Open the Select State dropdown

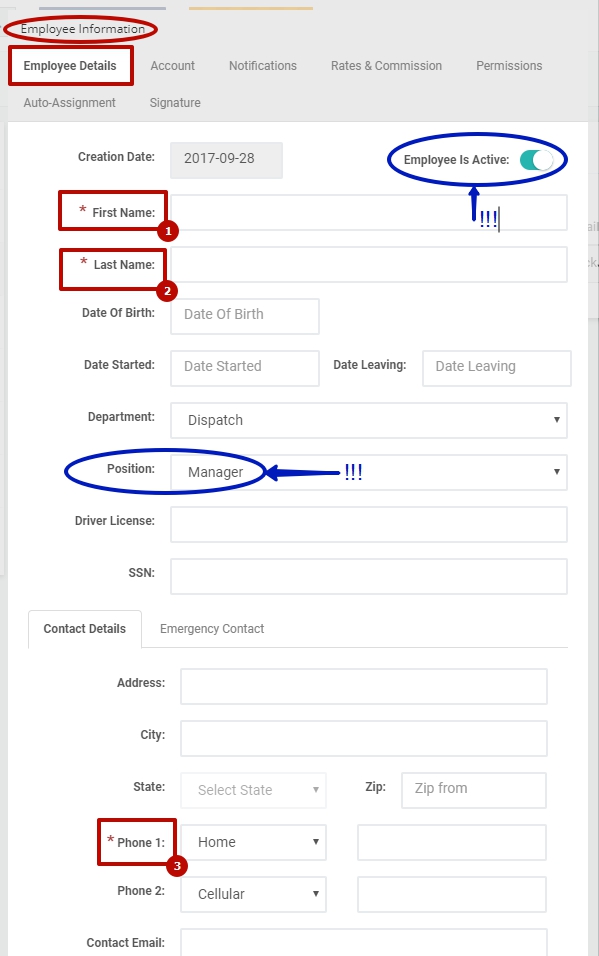[253, 790]
